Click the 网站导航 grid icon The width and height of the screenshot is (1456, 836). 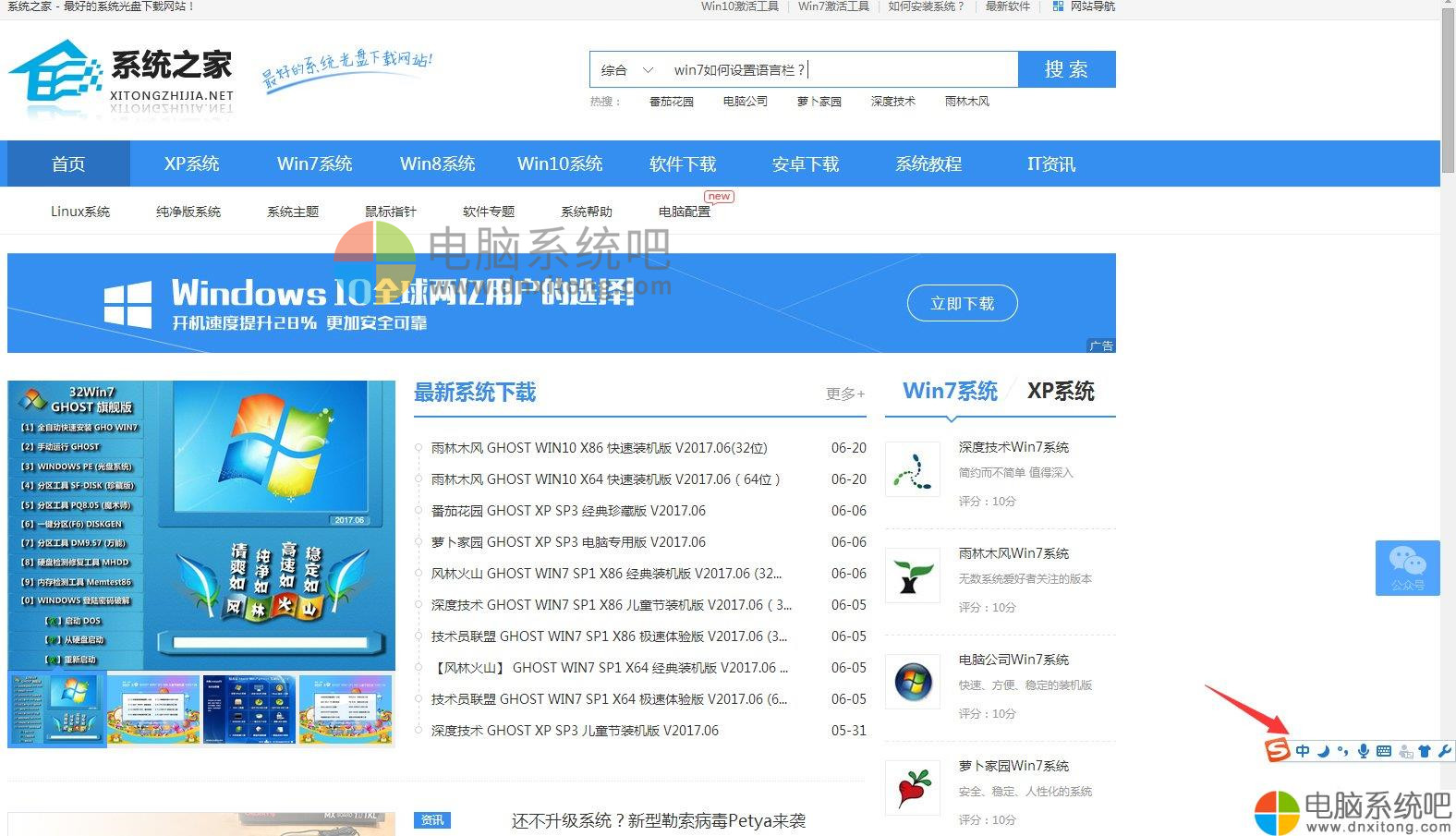(1058, 6)
